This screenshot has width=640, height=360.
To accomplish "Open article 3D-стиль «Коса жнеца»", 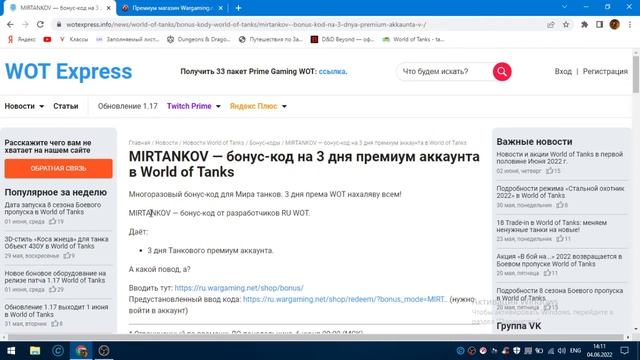I will [56, 242].
